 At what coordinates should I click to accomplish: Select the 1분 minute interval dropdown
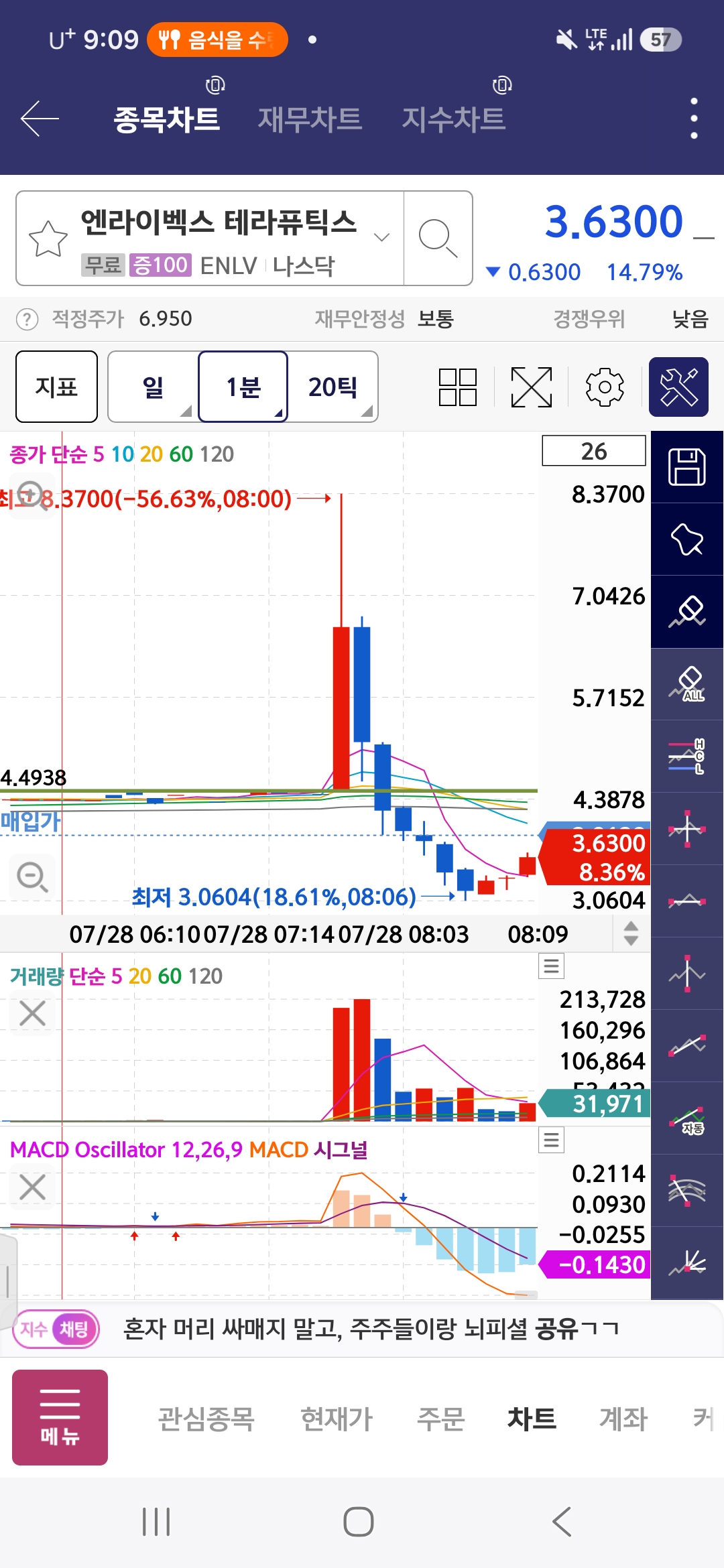(x=243, y=387)
